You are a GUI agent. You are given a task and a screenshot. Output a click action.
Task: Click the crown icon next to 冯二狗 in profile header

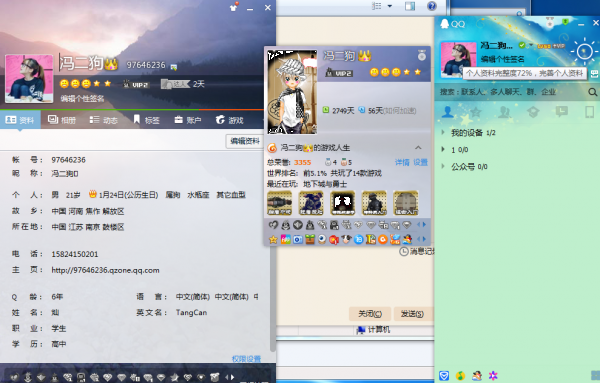point(111,64)
